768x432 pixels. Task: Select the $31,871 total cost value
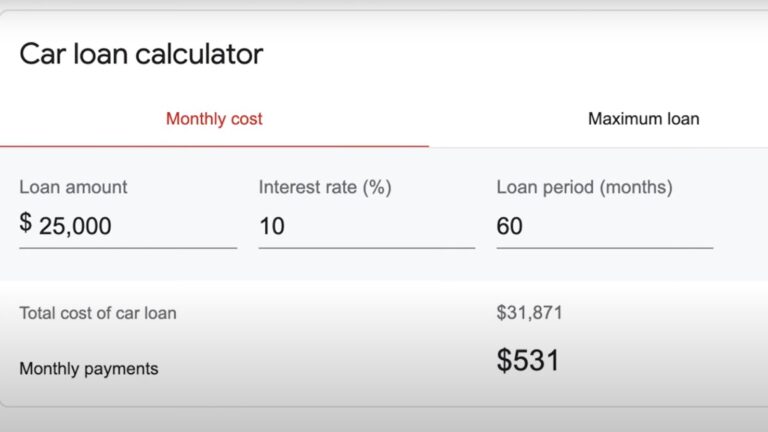(x=529, y=313)
